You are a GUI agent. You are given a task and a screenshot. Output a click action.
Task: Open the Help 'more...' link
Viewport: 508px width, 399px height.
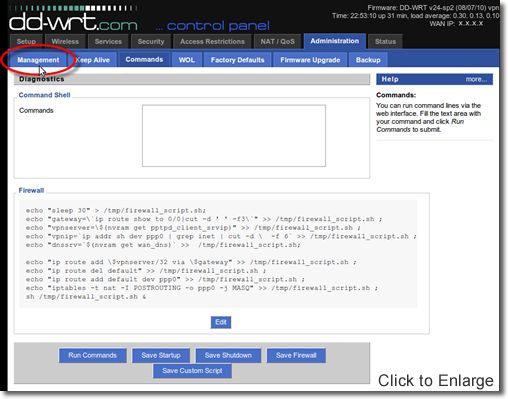tap(476, 79)
